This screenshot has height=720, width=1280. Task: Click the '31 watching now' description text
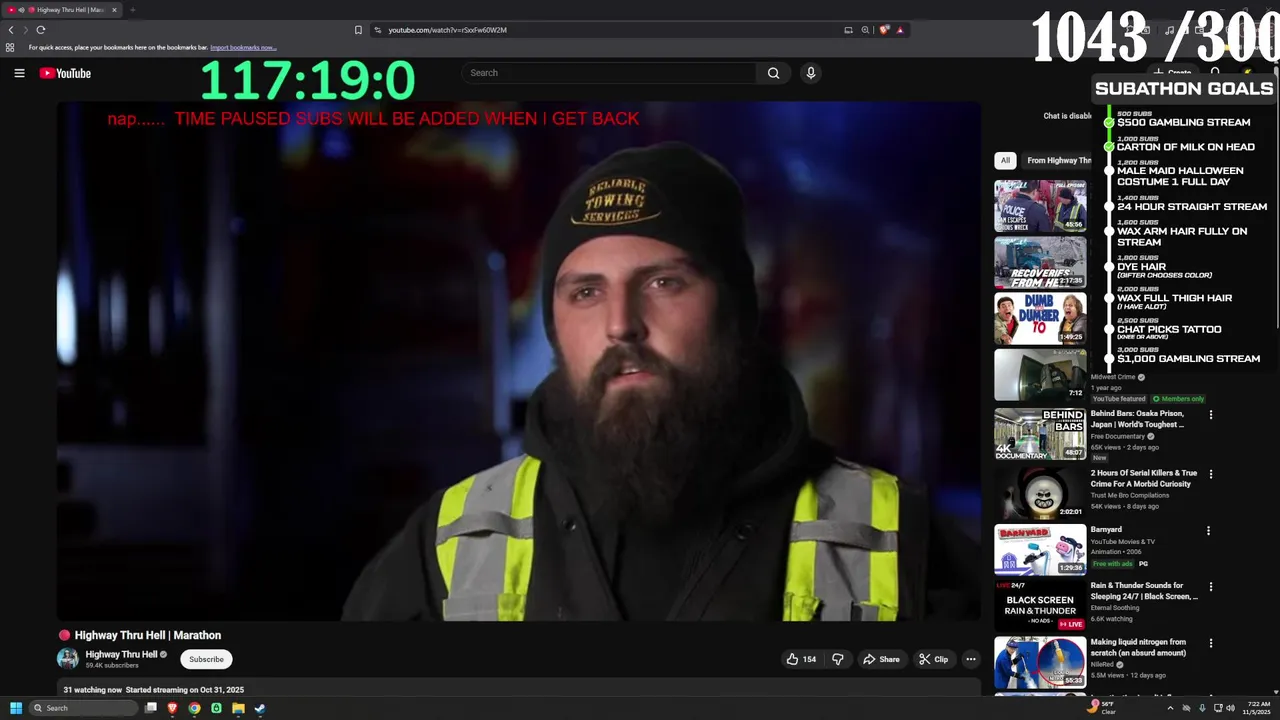pos(92,690)
